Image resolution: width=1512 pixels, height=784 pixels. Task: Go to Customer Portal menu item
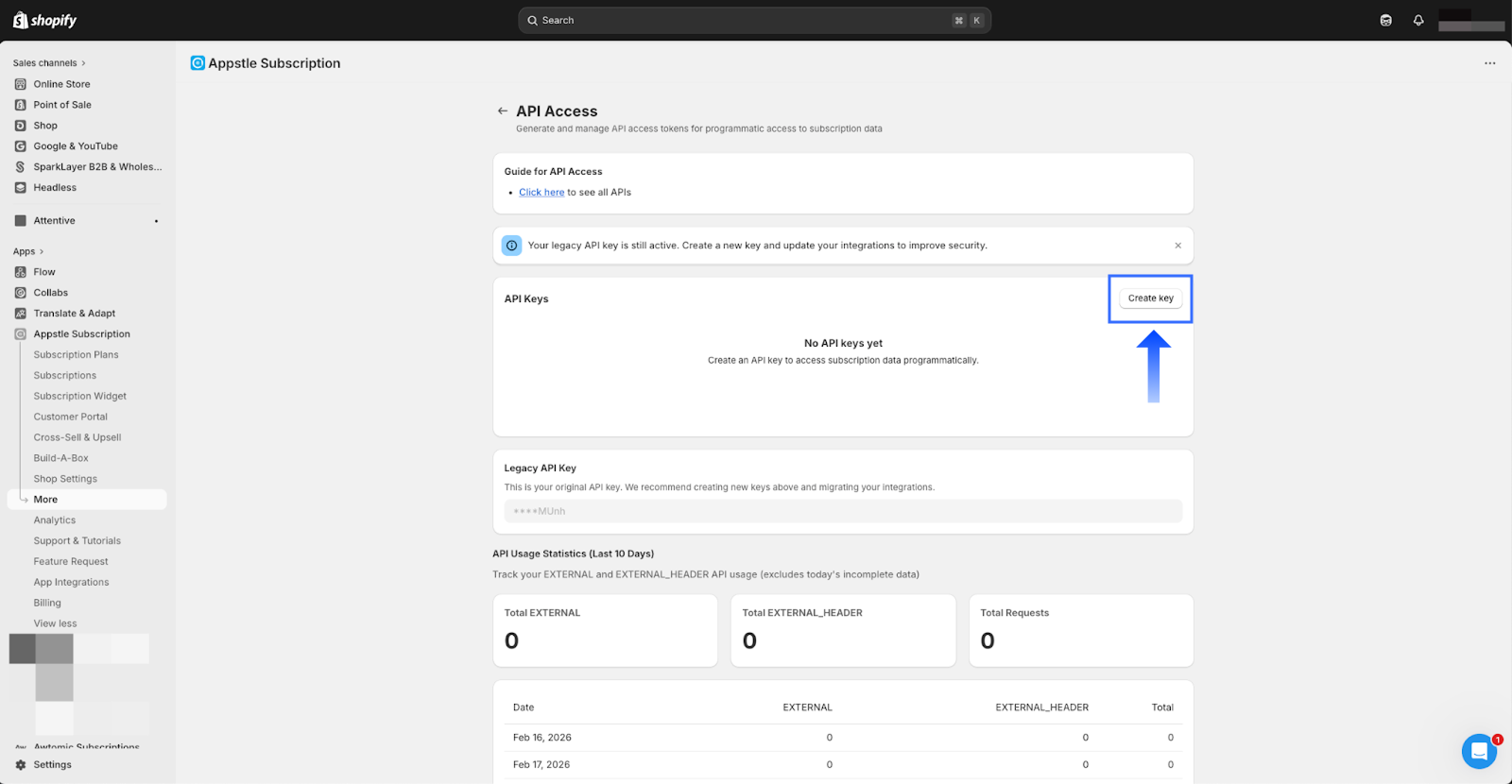coord(70,417)
